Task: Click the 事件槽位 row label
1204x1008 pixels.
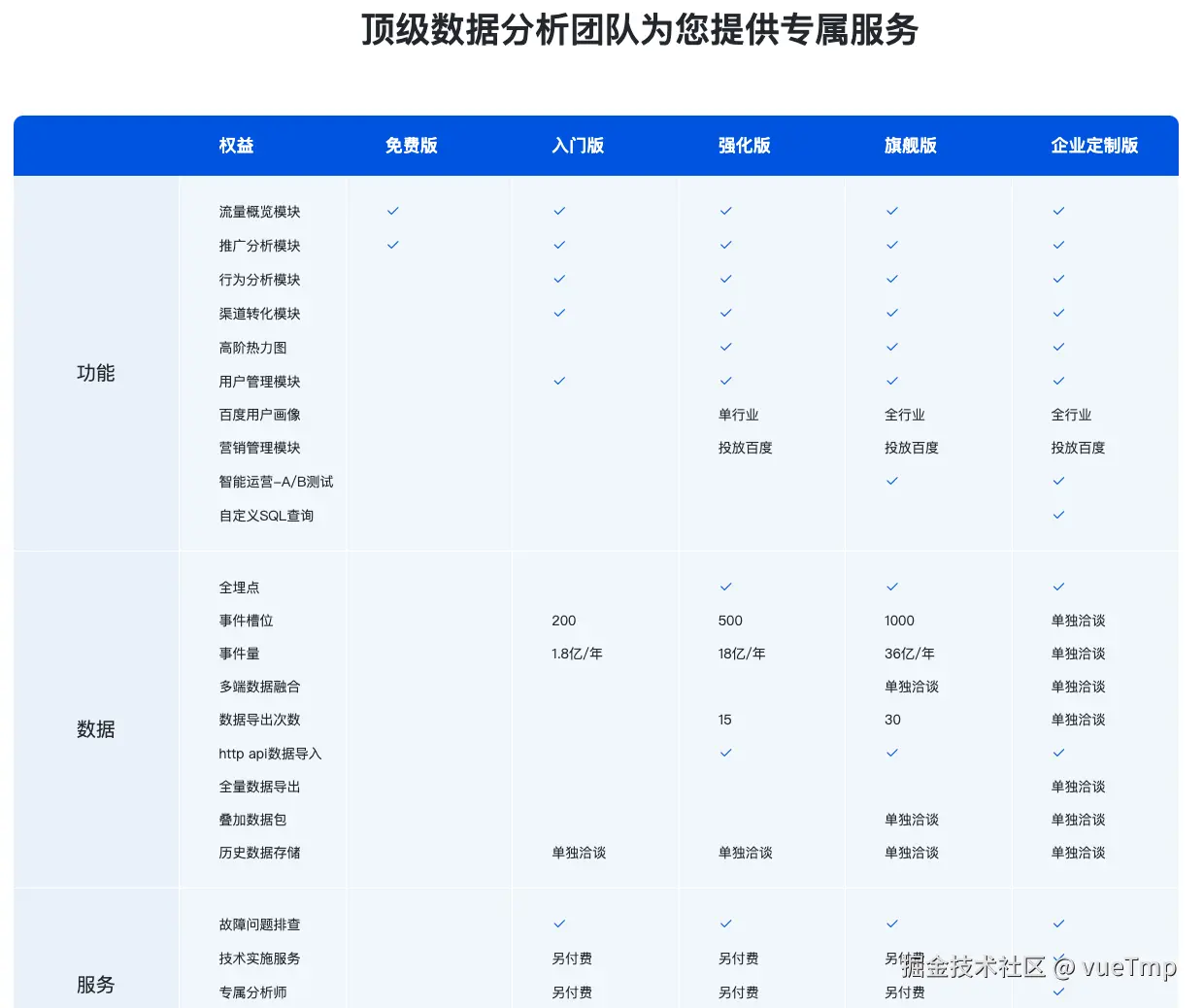Action: pos(246,621)
